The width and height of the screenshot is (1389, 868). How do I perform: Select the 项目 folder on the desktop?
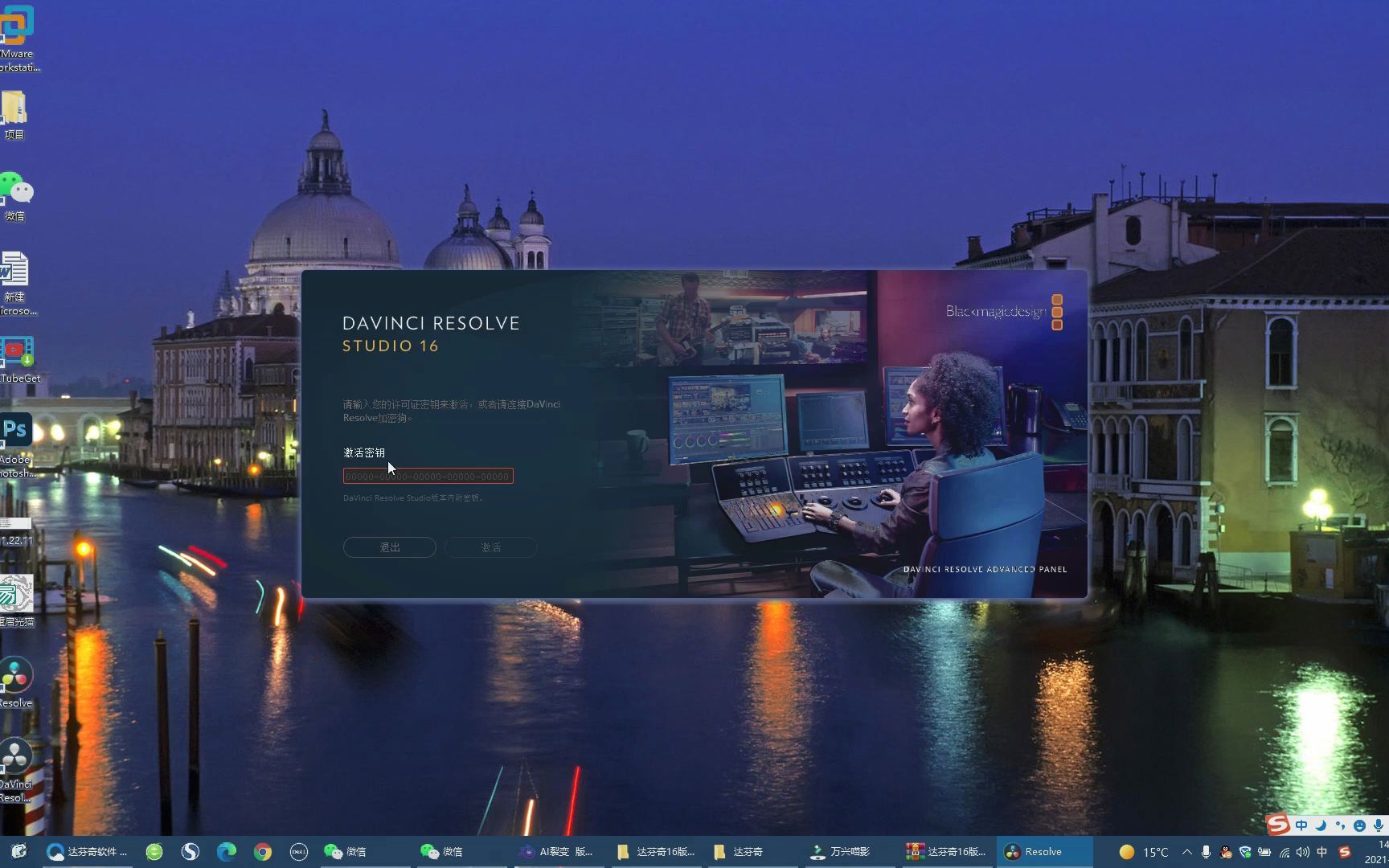(14, 115)
